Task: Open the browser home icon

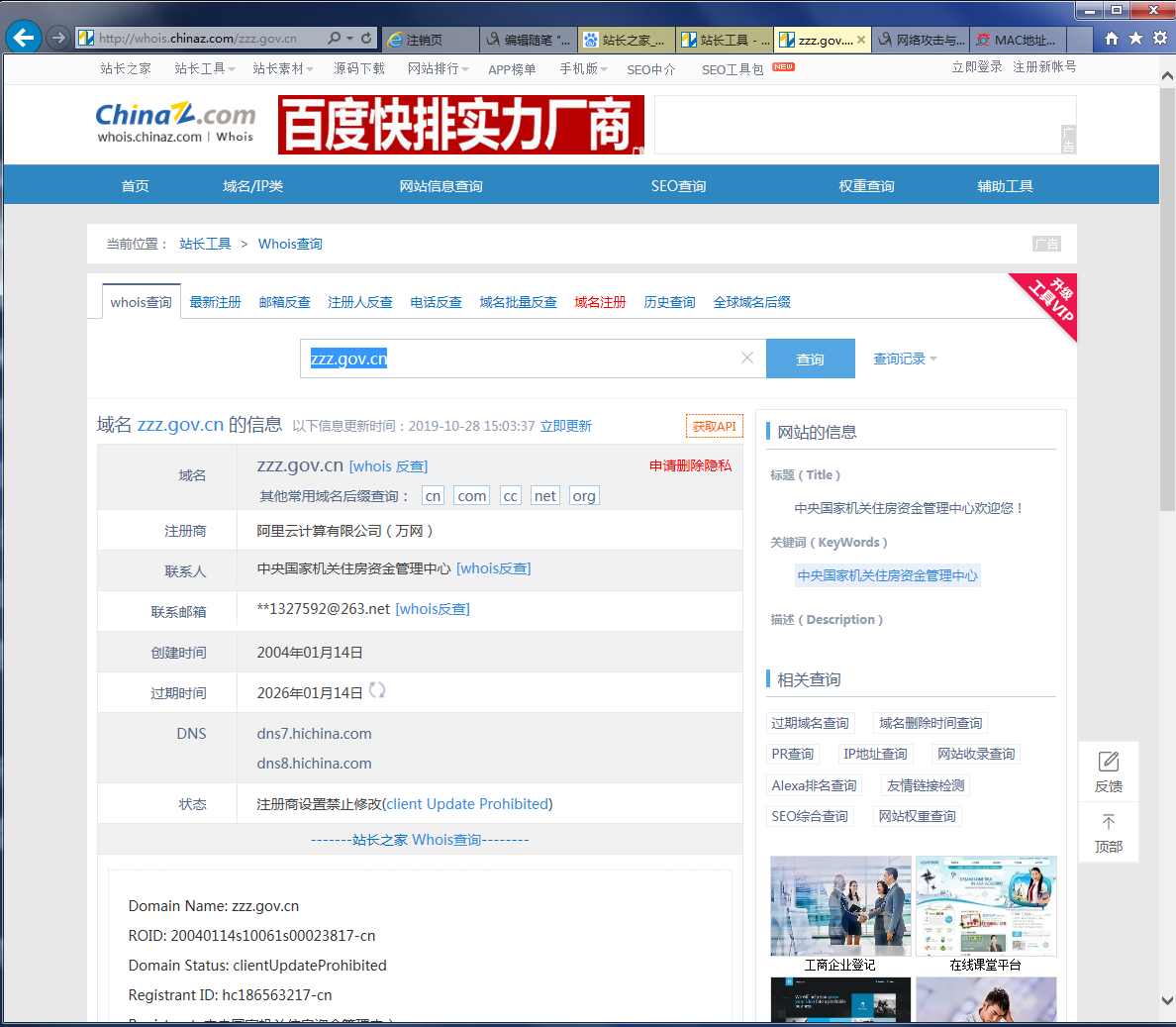Action: click(1112, 39)
